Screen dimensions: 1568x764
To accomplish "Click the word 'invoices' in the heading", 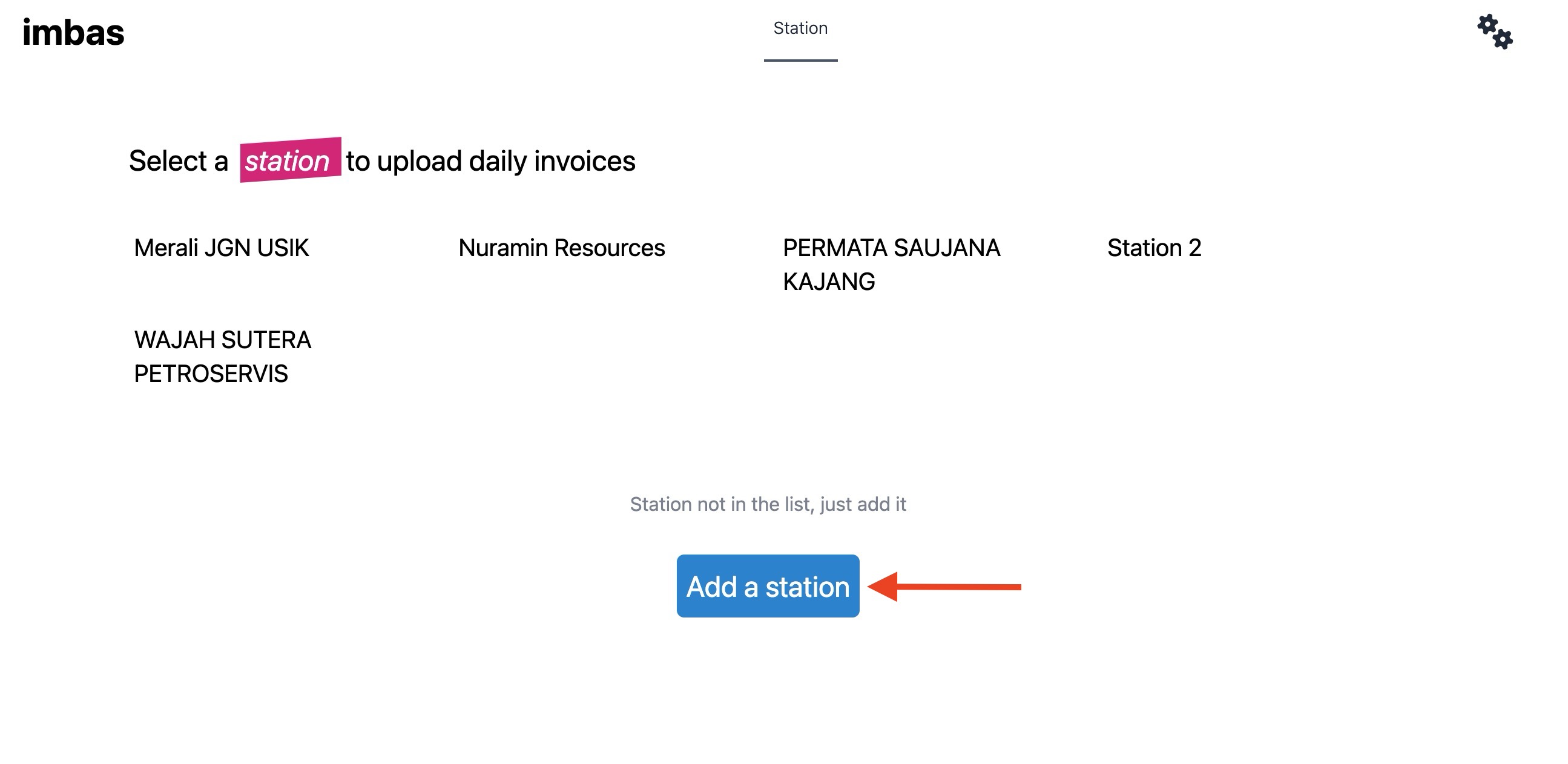I will point(584,161).
